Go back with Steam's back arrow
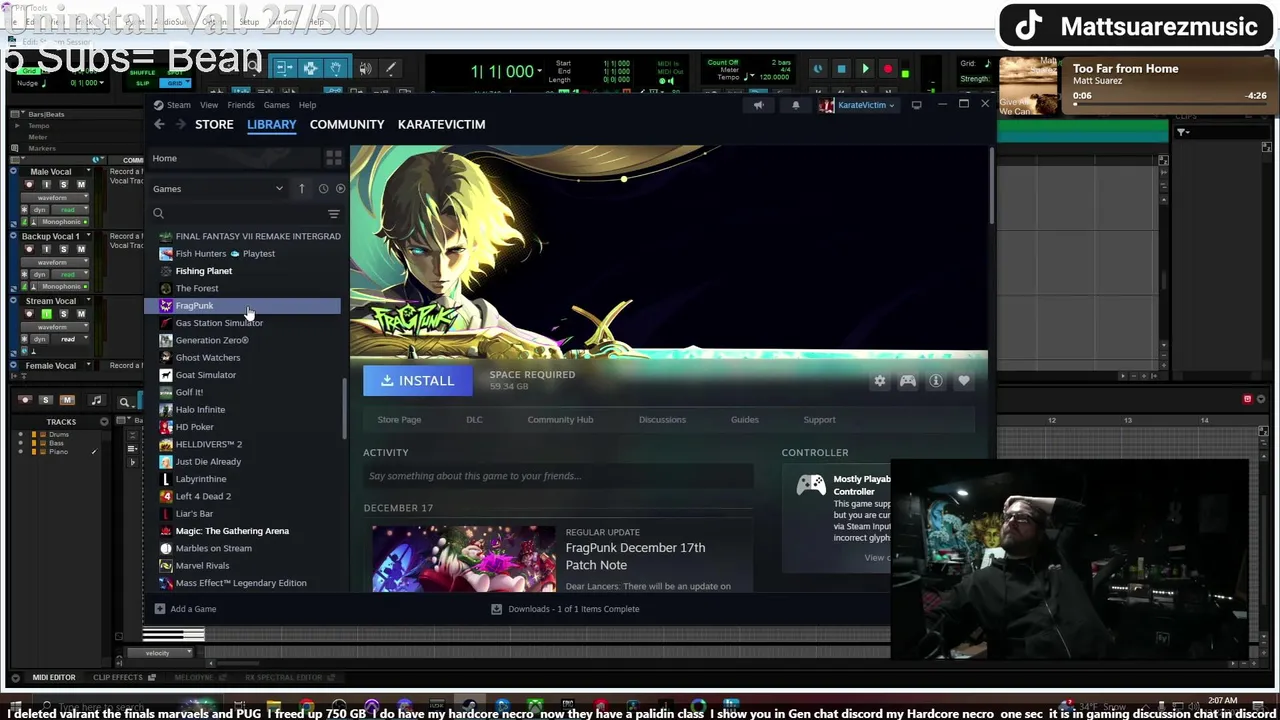1280x720 pixels. pyautogui.click(x=159, y=124)
